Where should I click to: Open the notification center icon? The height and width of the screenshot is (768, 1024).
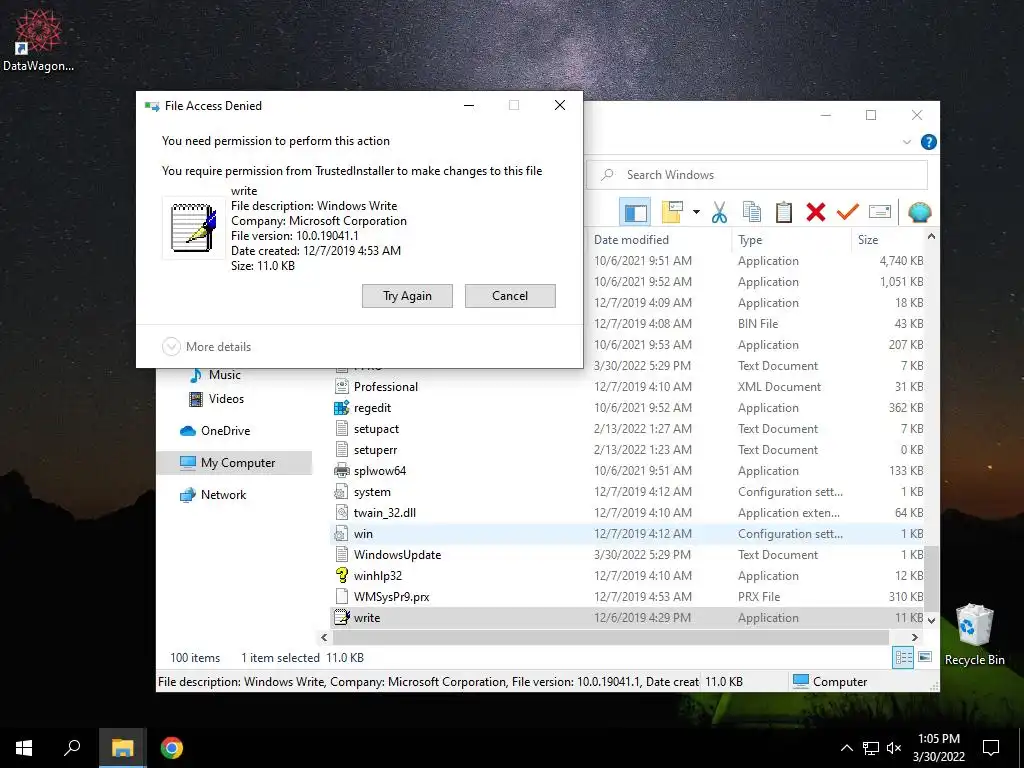click(x=991, y=748)
